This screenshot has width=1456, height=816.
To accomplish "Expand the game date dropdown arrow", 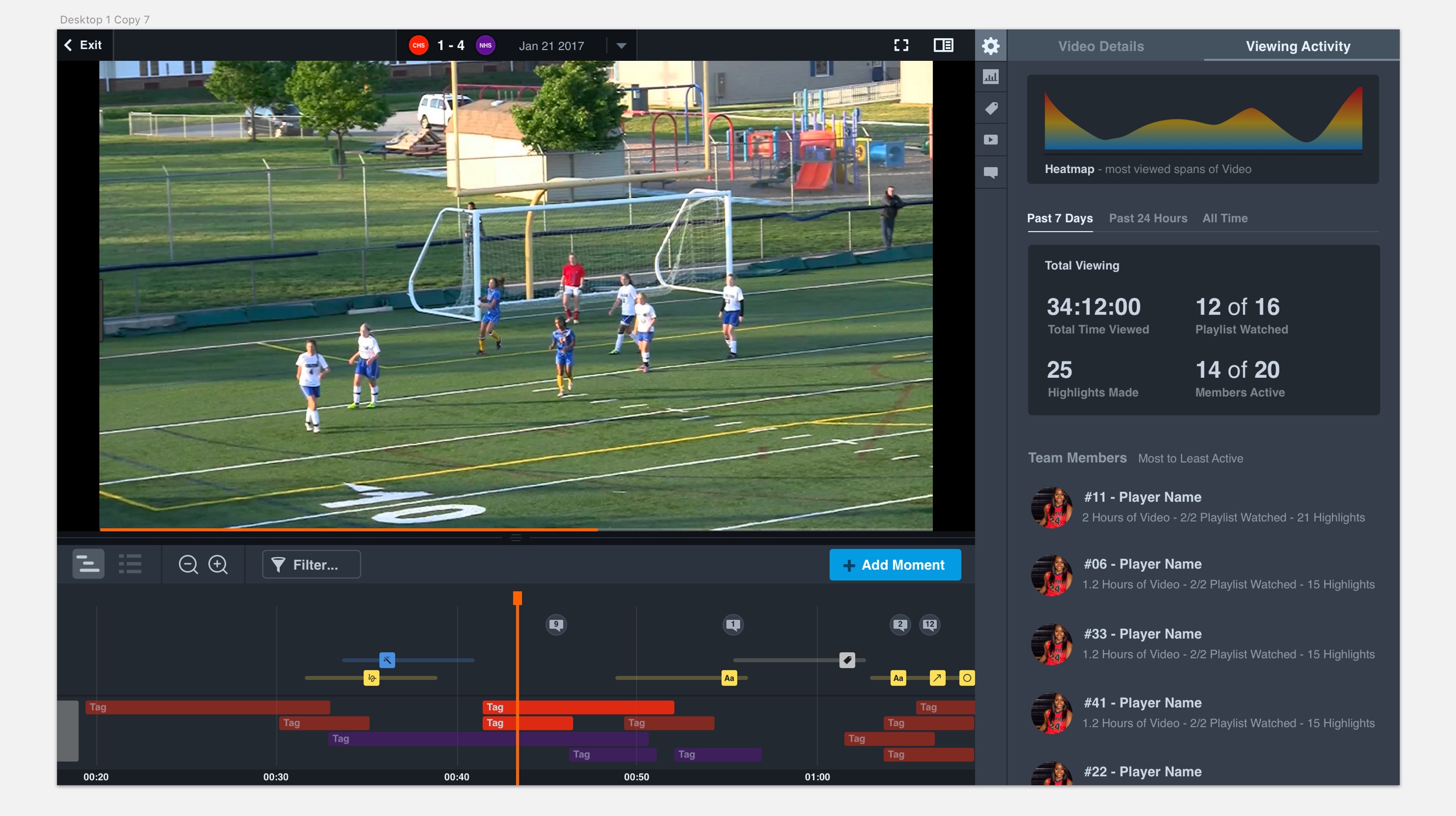I will pos(621,46).
